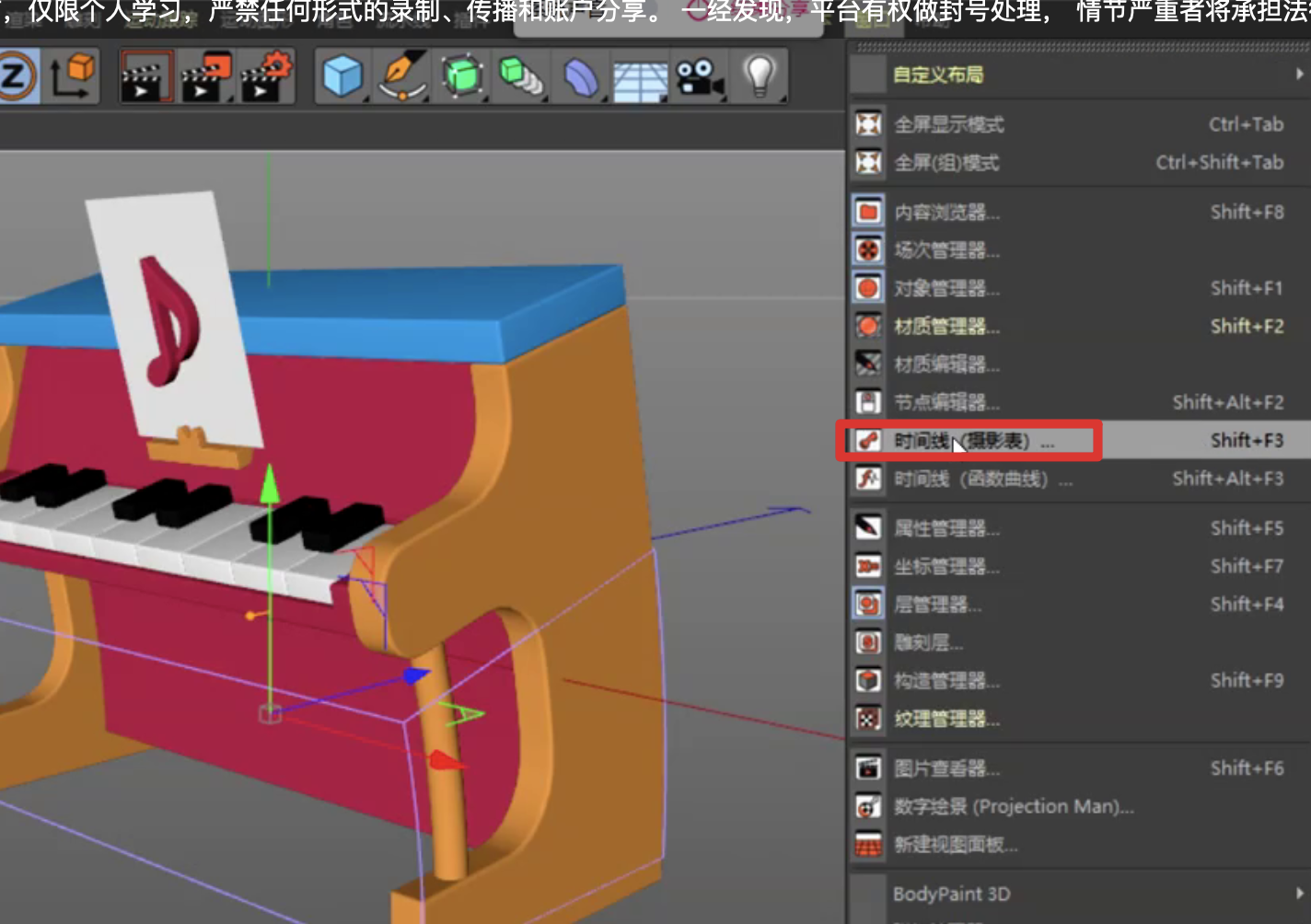
Task: Open 材质管理器 menu entry
Action: coord(1079,327)
